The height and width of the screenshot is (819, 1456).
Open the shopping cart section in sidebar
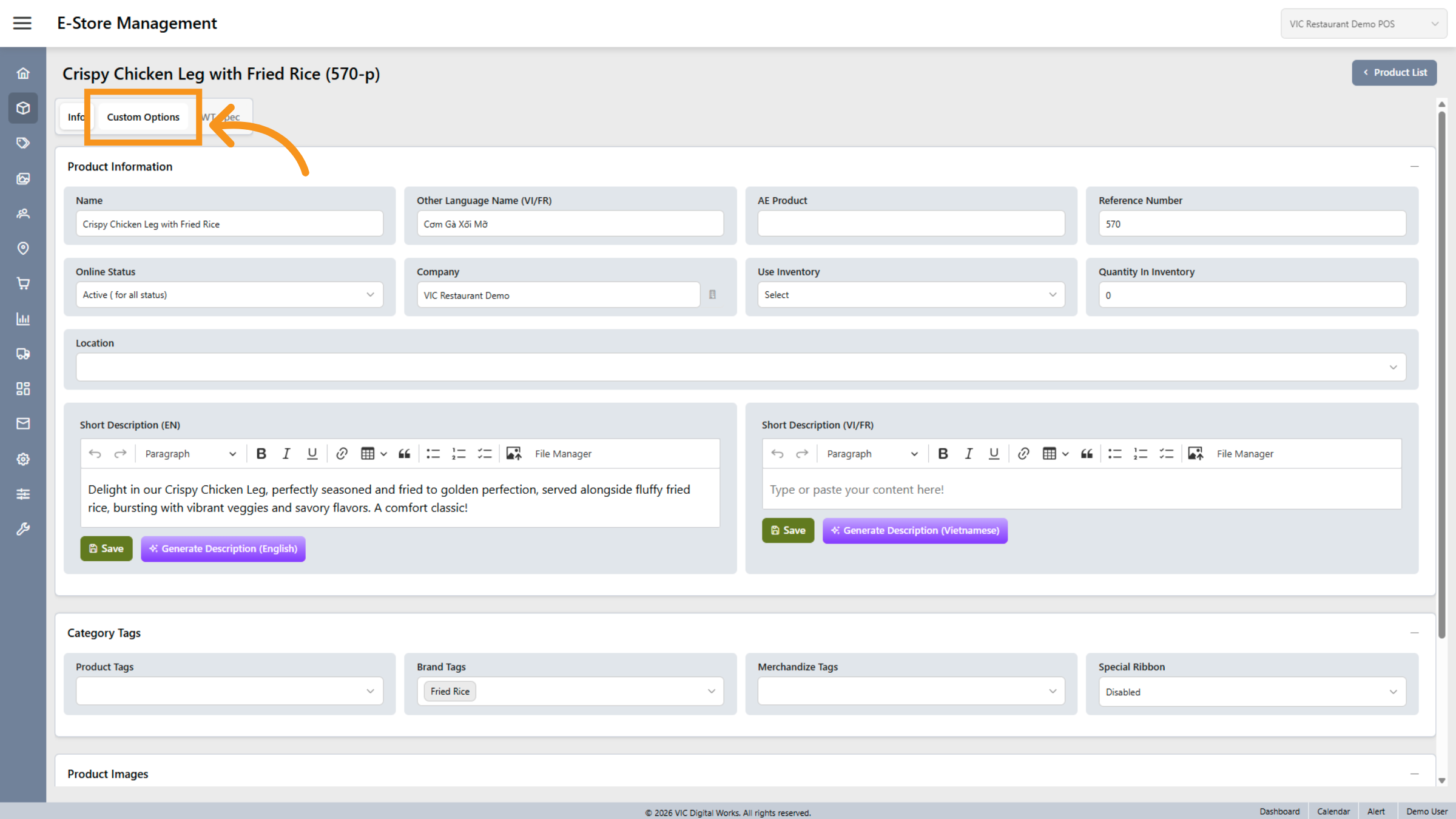click(22, 283)
